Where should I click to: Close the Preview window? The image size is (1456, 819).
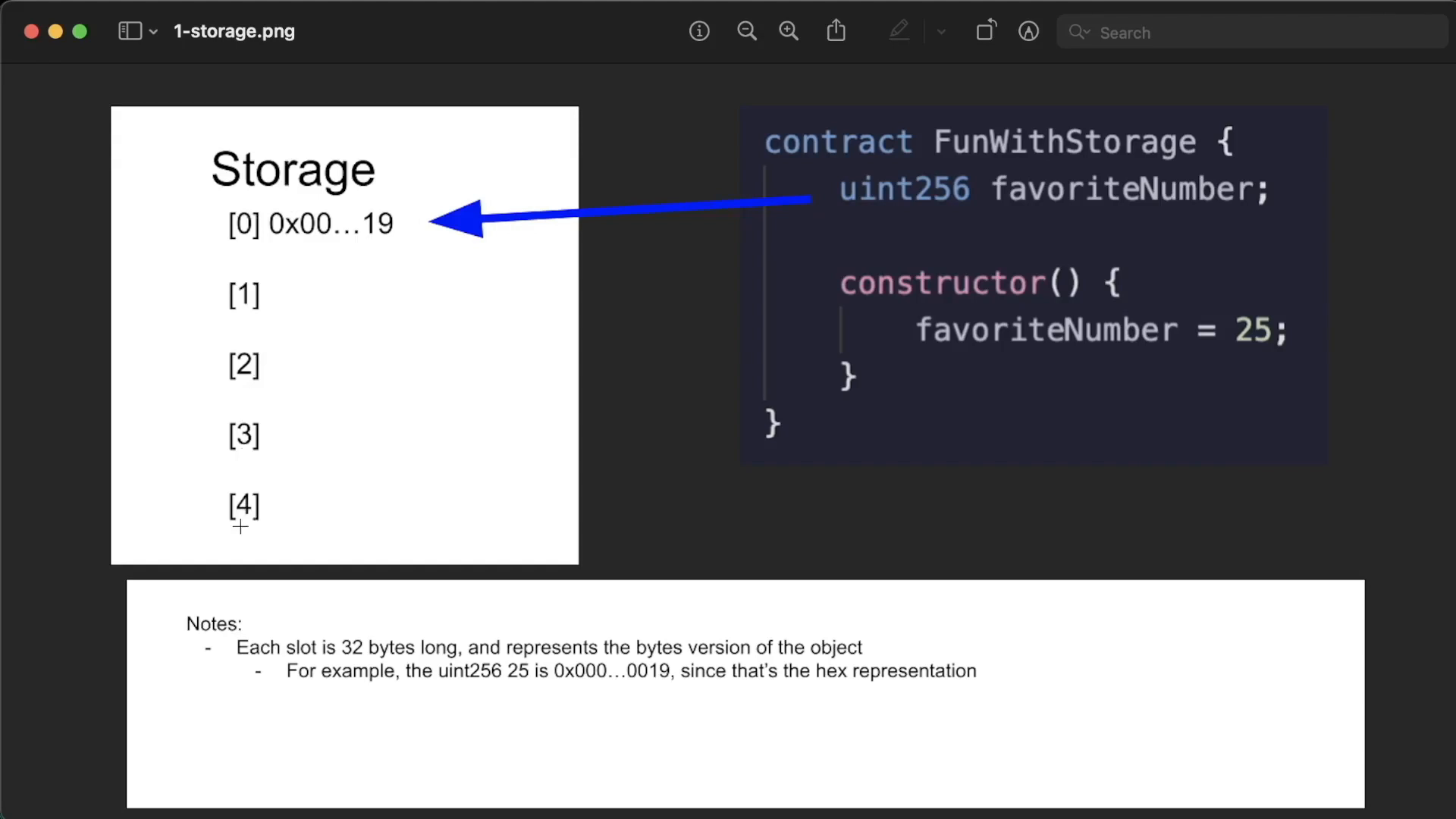[x=31, y=31]
